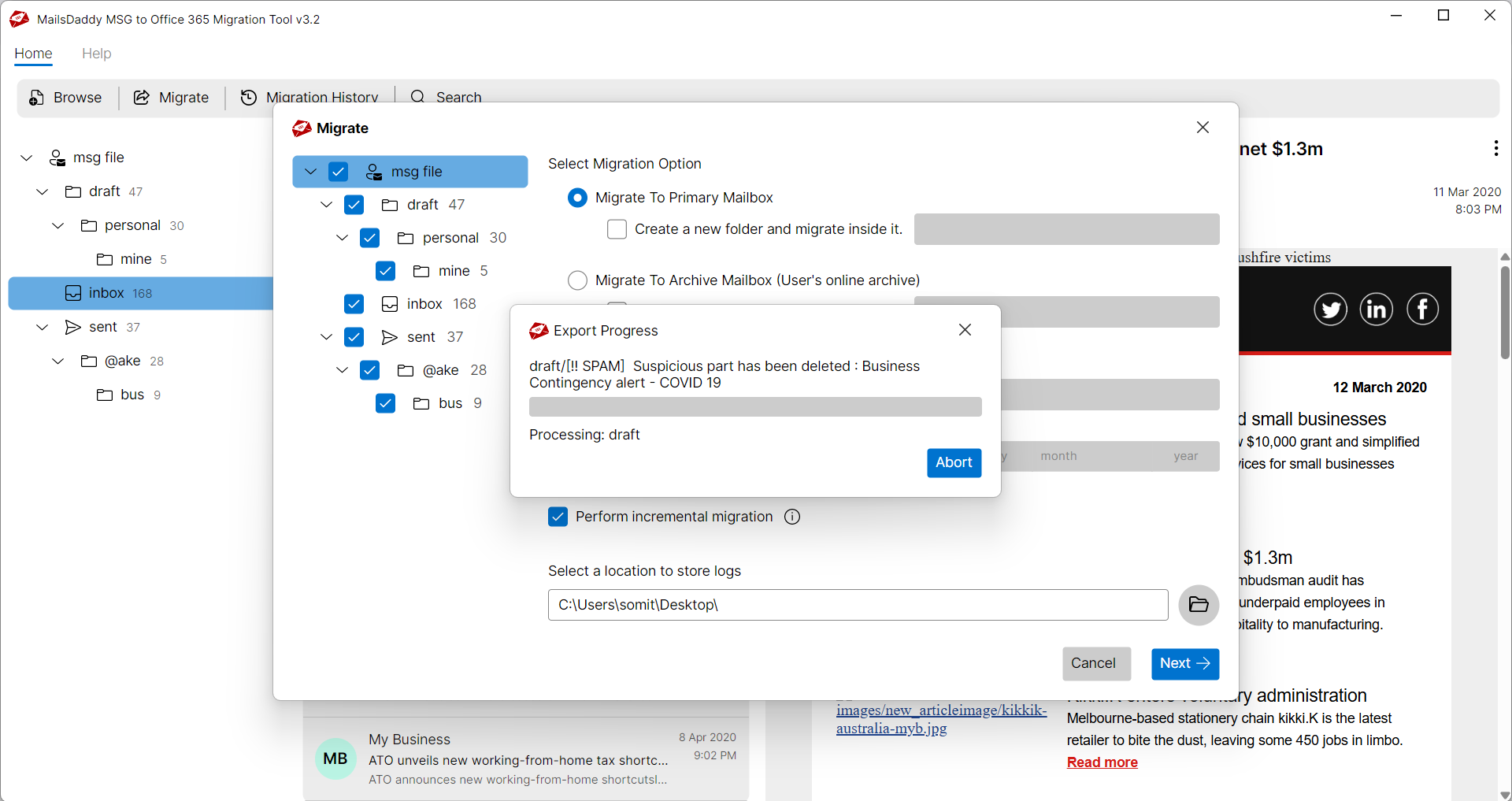
Task: Open the three-dot menu in the email preview
Action: [x=1495, y=148]
